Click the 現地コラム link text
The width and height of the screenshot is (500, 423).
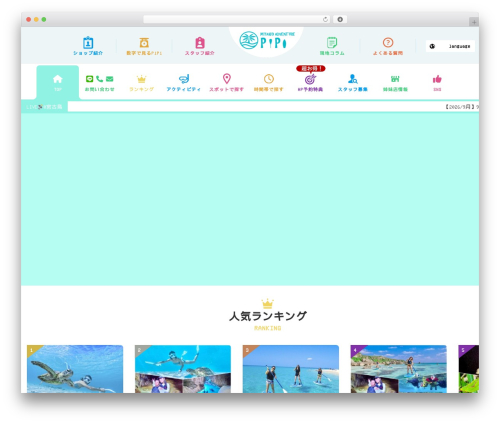[x=332, y=53]
